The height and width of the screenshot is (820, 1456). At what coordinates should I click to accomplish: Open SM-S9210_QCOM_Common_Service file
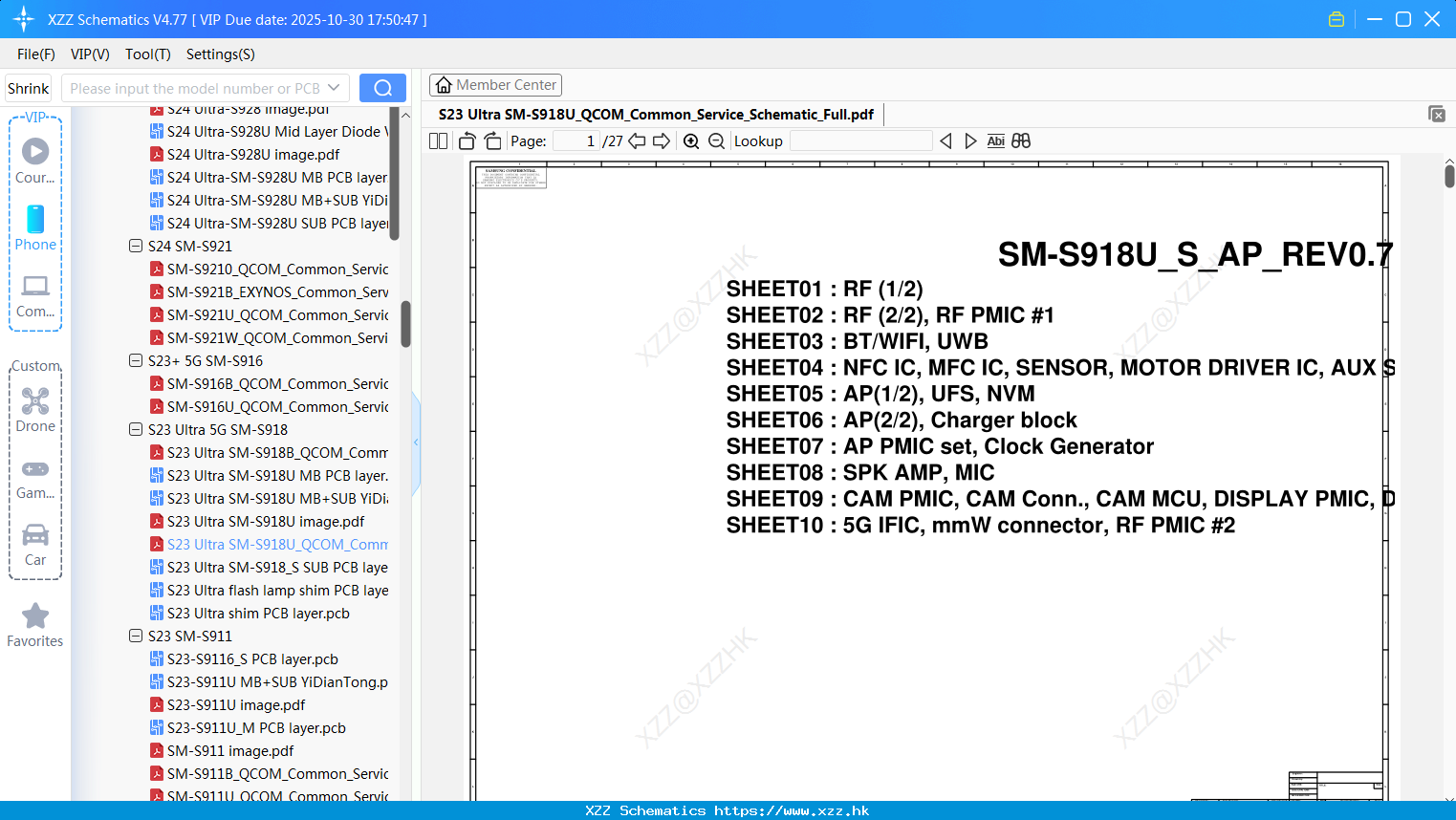point(269,269)
